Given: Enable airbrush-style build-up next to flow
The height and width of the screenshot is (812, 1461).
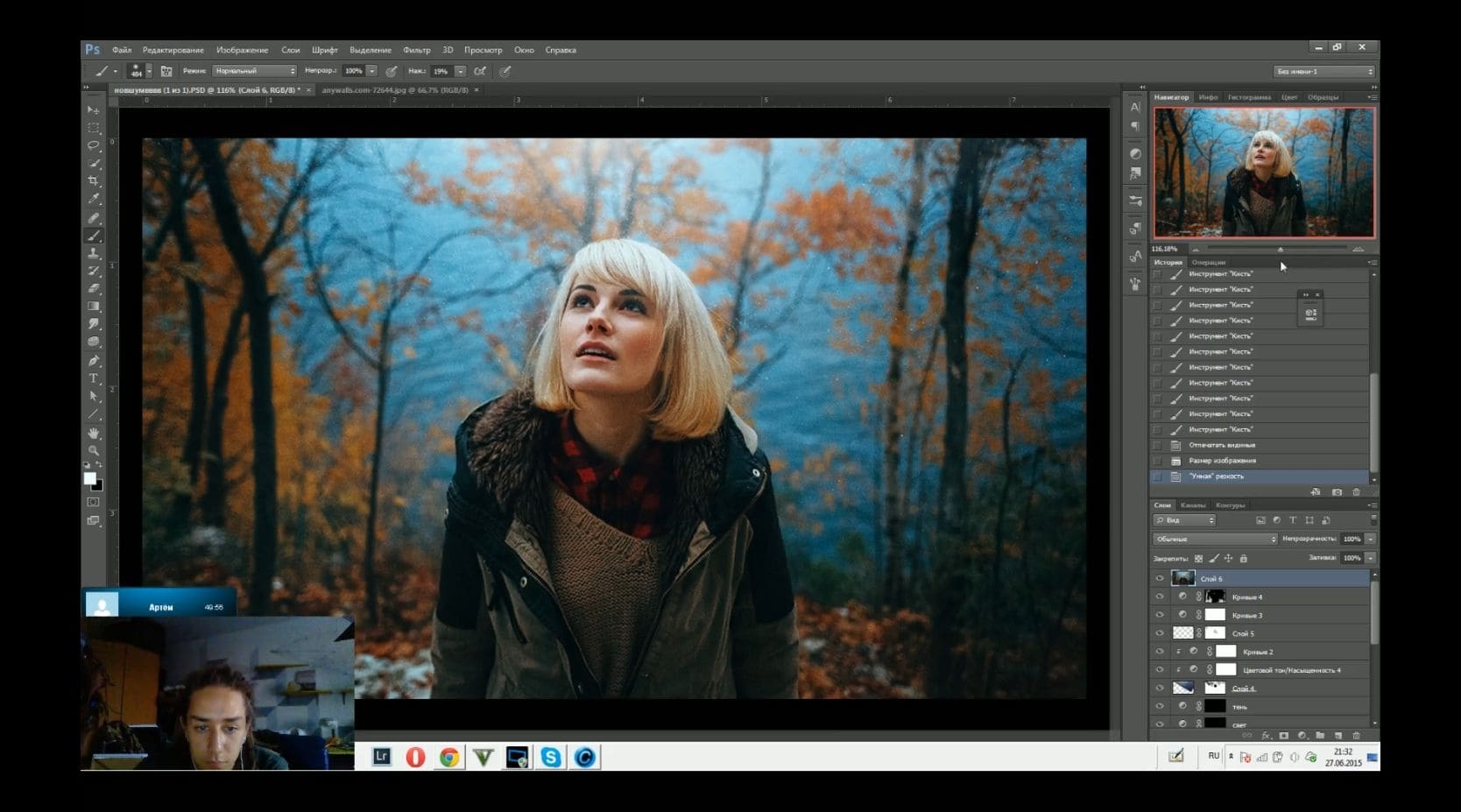Looking at the screenshot, I should point(480,71).
